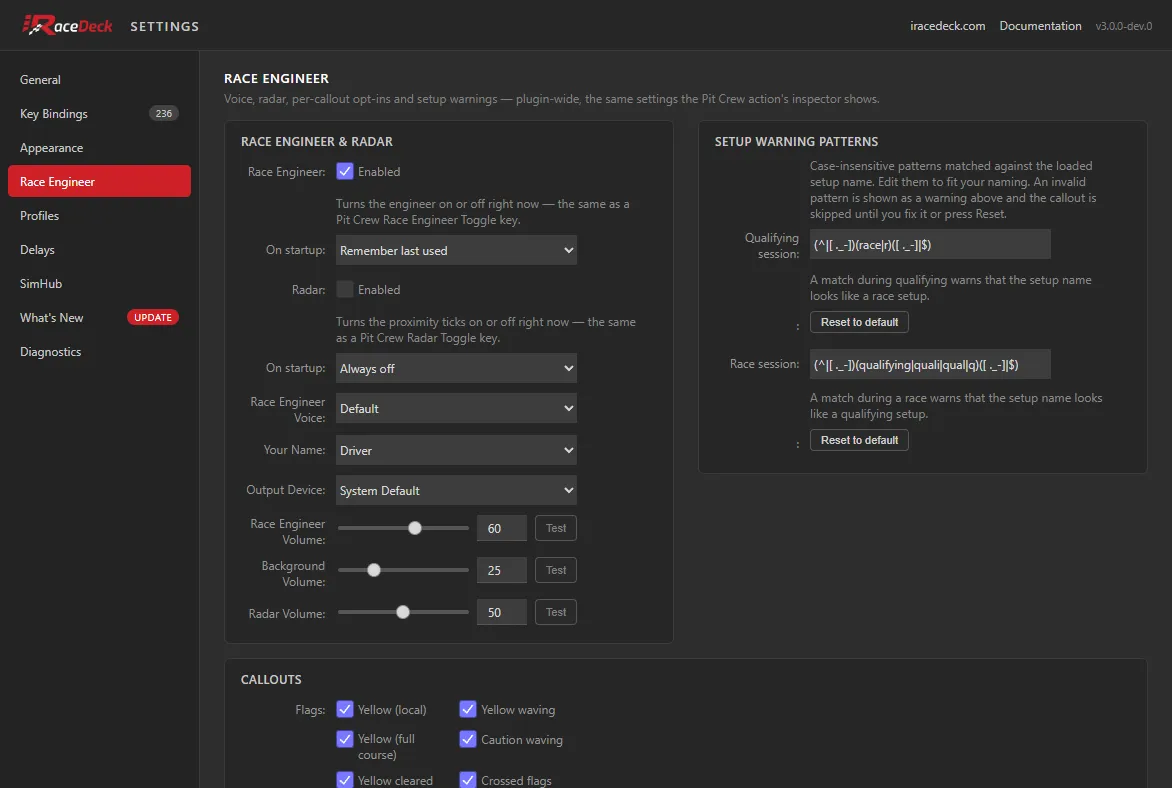
Task: Toggle the Yellow waving checkbox
Action: pos(468,709)
